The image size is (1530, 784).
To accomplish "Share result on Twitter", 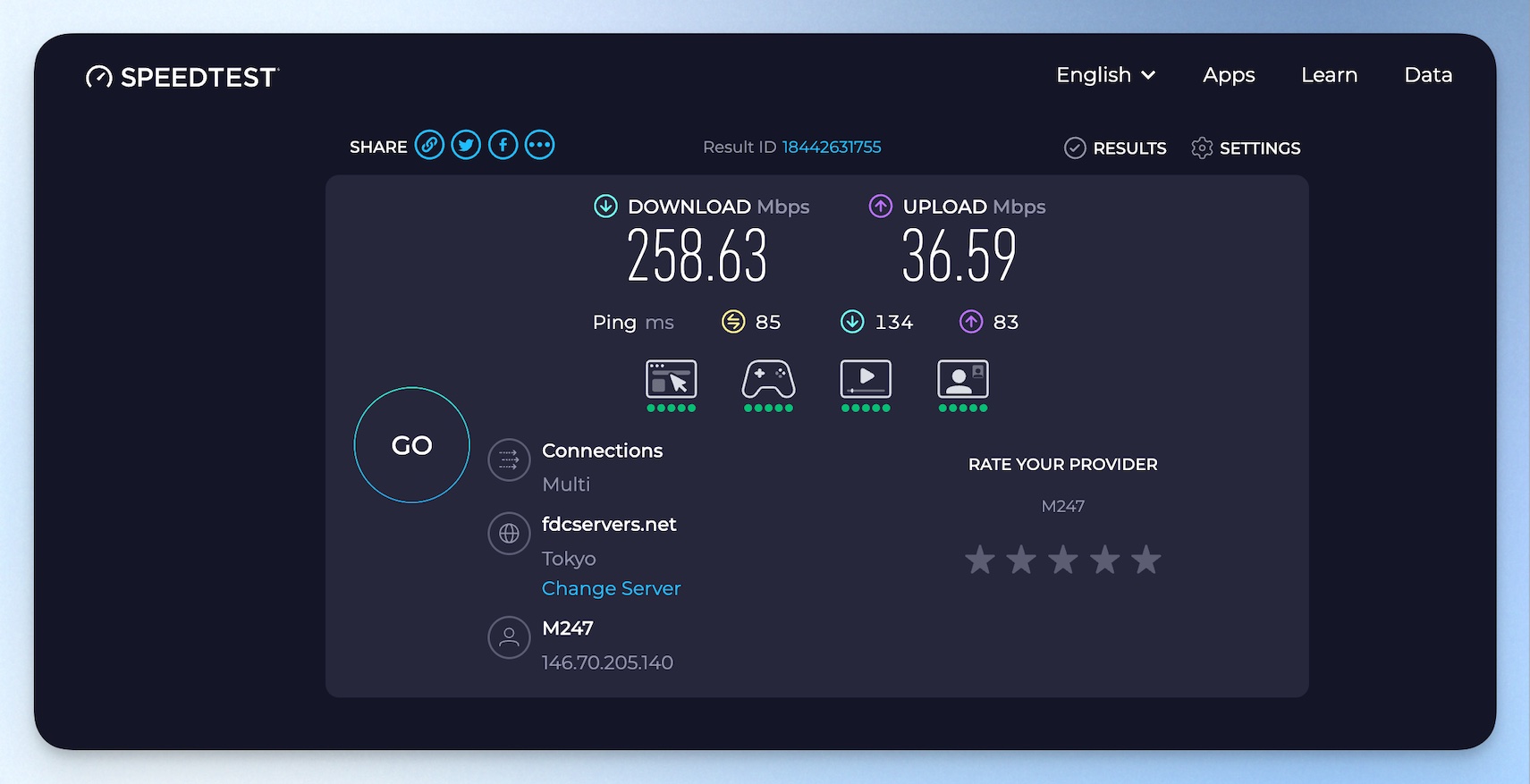I will click(x=466, y=145).
